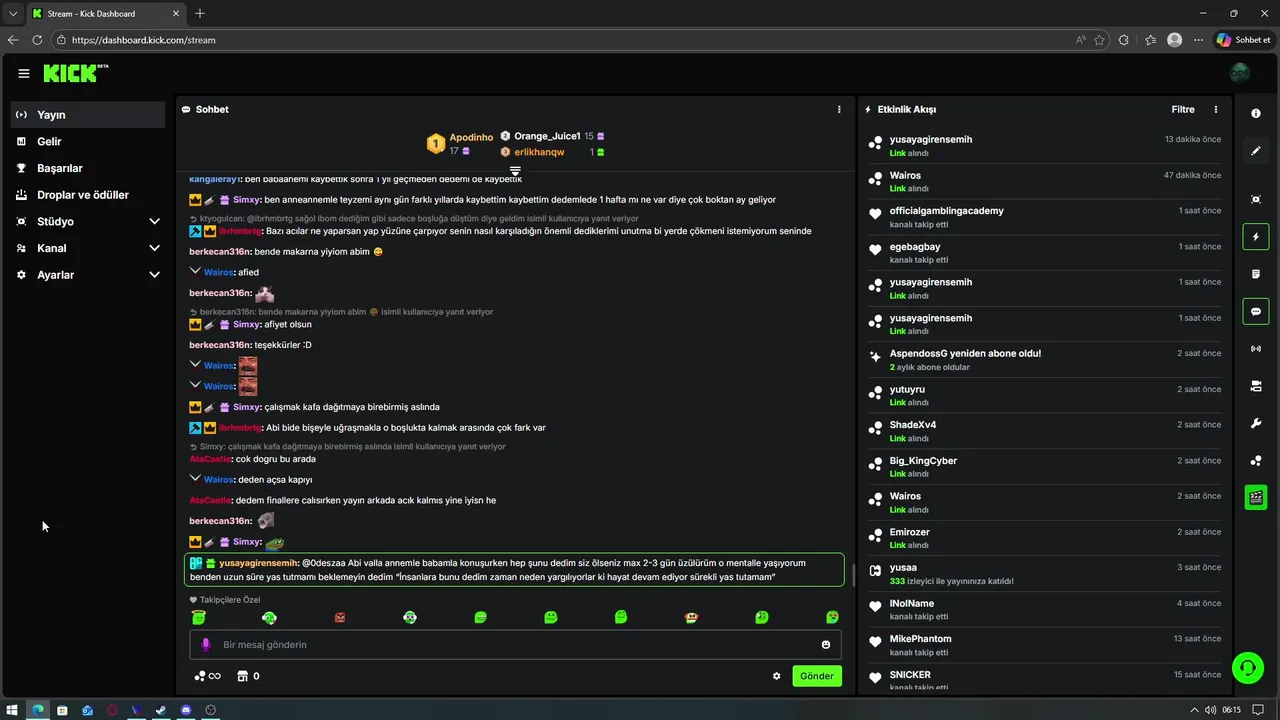
Task: Expand Kanal menu section
Action: [x=154, y=248]
